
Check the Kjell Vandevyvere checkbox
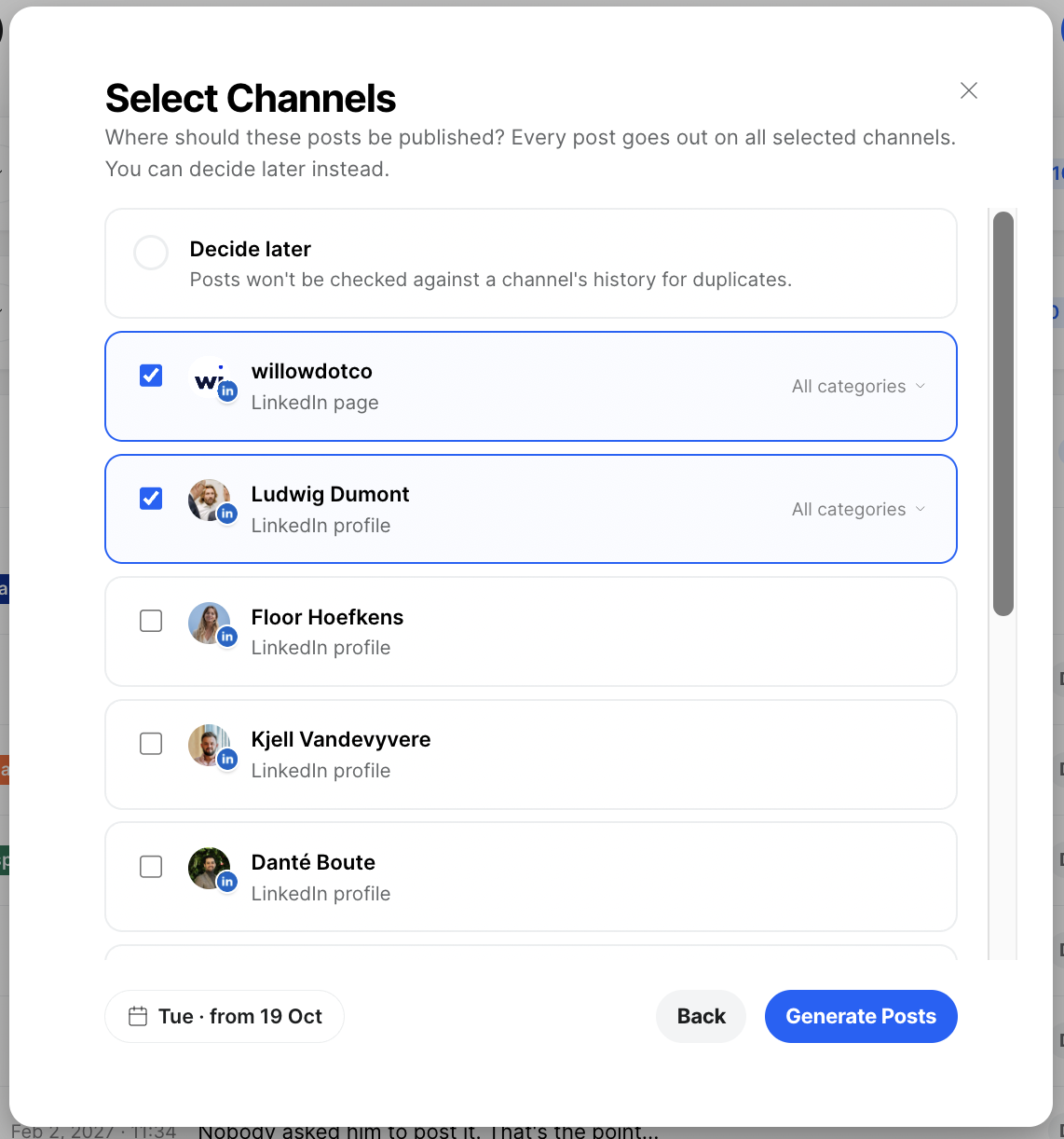pyautogui.click(x=151, y=744)
